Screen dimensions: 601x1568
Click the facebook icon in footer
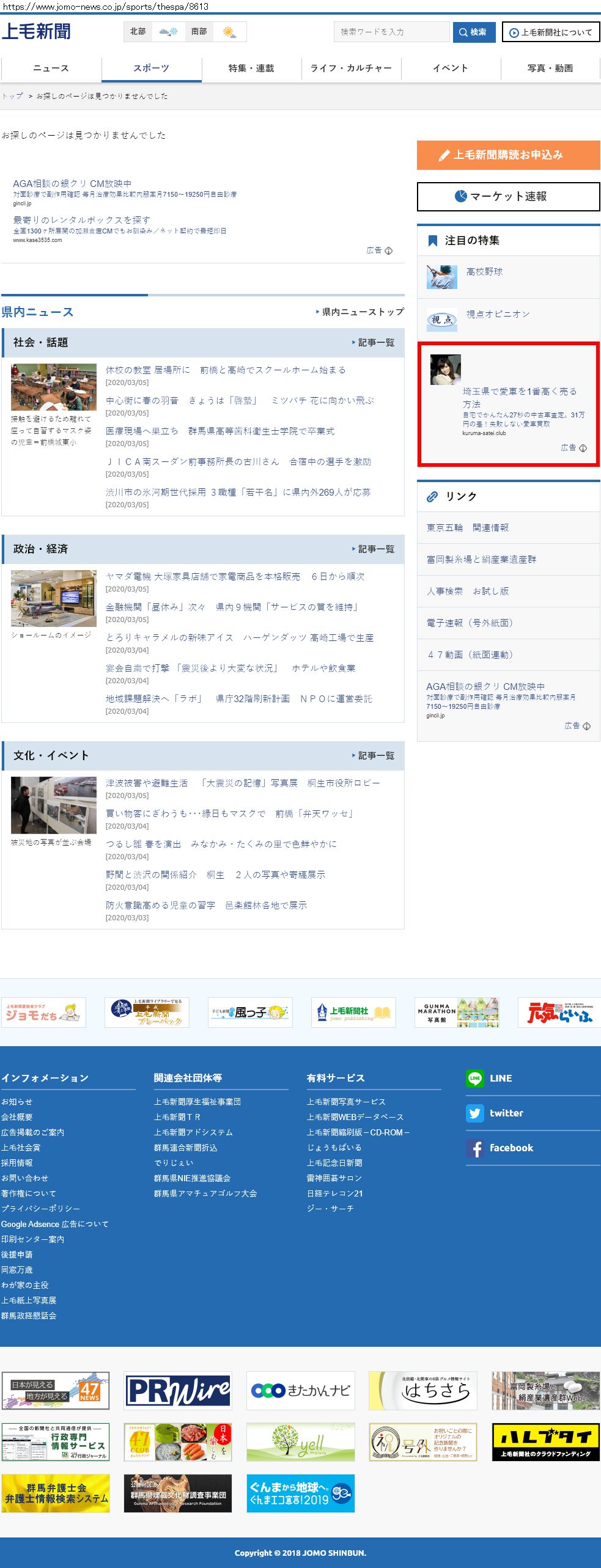(x=474, y=1148)
